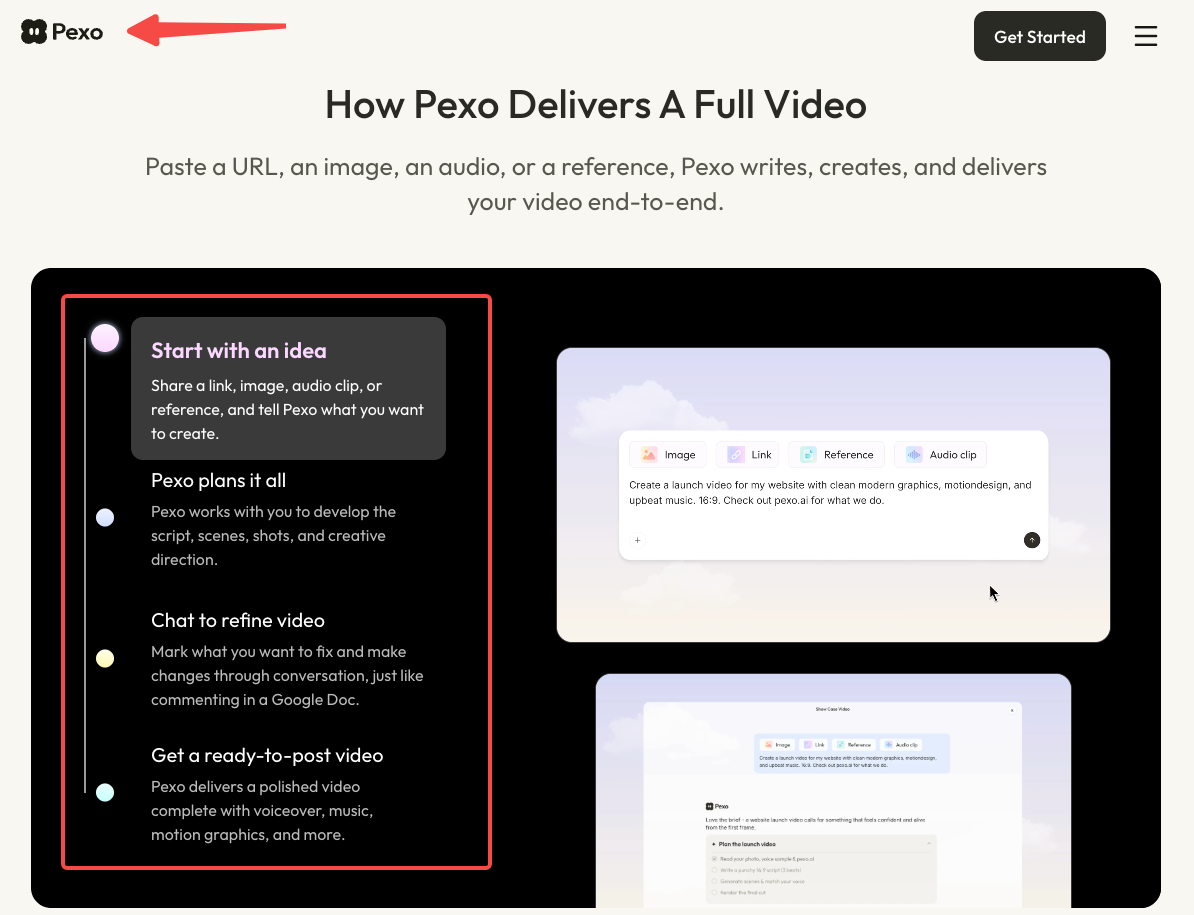Click the pink timeline dot for the first step
Screen dimensions: 1194x915
click(105, 338)
